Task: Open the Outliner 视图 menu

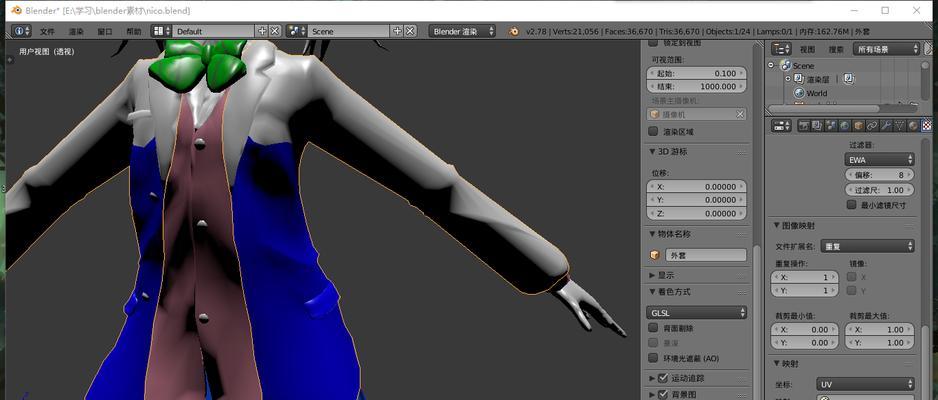Action: click(x=808, y=49)
